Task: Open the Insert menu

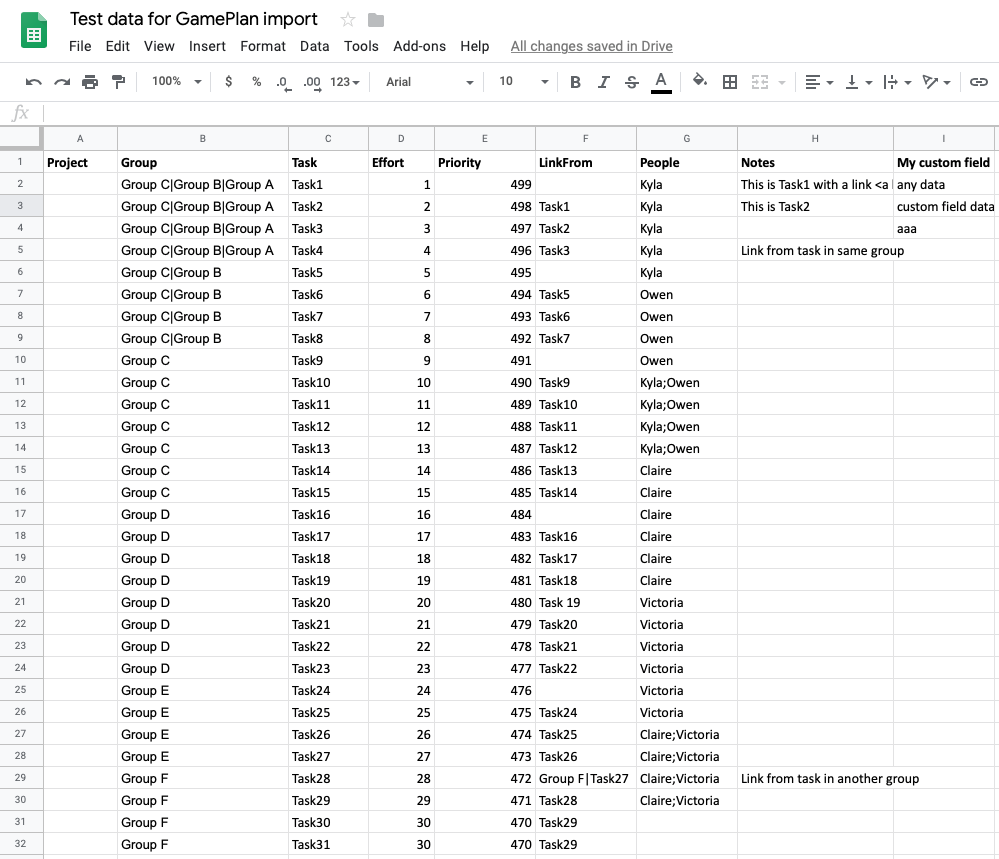Action: click(207, 46)
